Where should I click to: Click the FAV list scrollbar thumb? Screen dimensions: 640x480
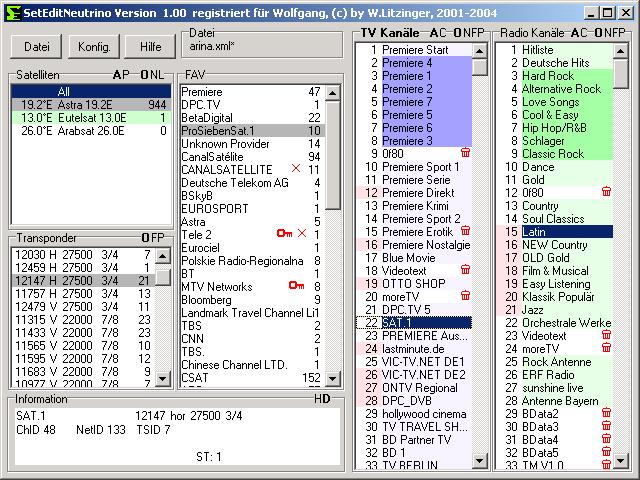pyautogui.click(x=333, y=155)
